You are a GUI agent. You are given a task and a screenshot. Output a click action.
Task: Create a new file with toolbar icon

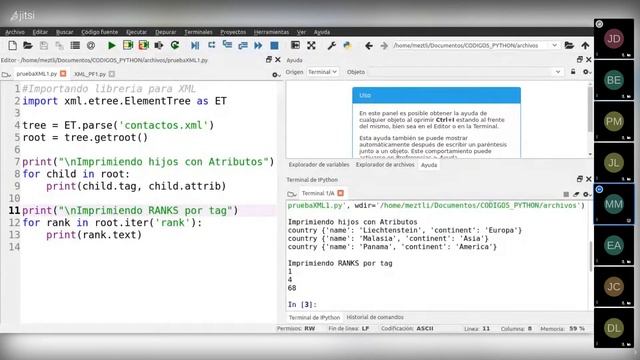tap(13, 45)
